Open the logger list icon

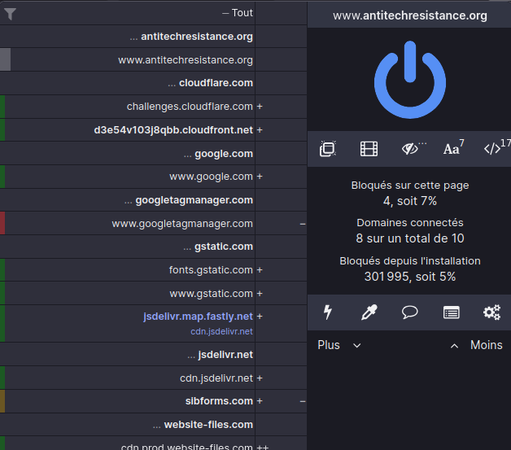(451, 313)
